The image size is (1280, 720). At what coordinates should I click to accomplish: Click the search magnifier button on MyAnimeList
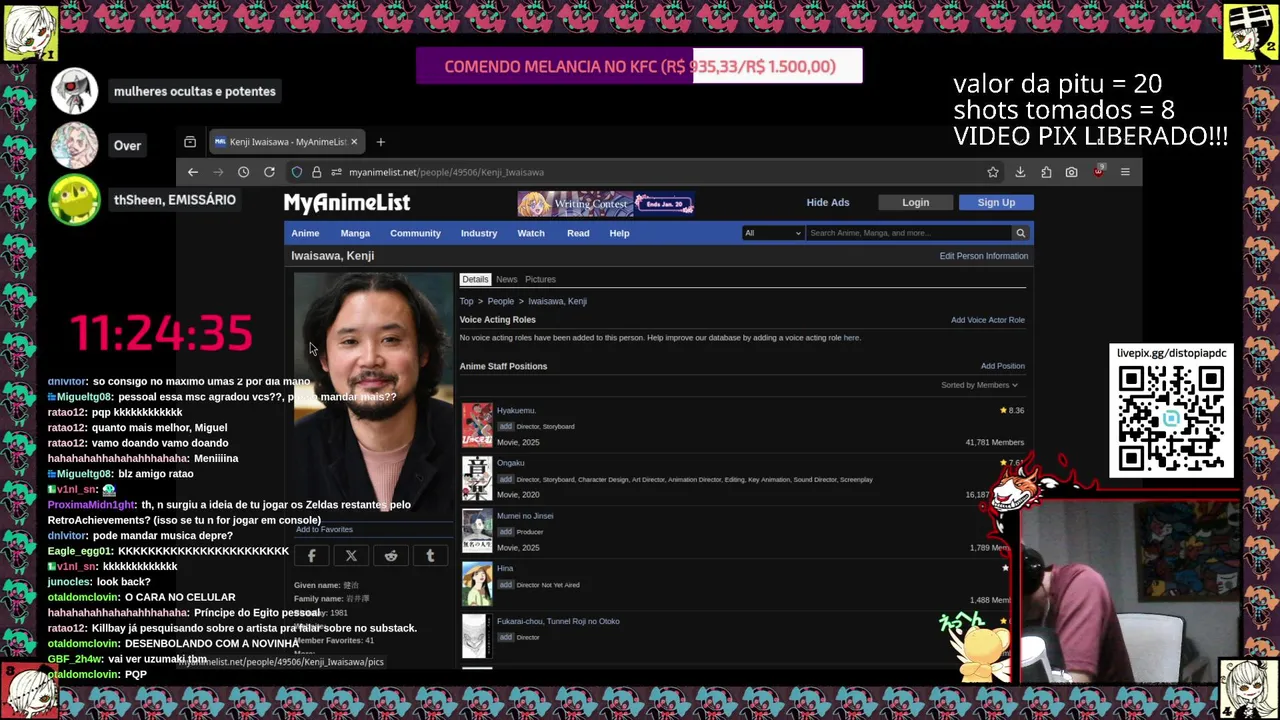coord(1020,233)
